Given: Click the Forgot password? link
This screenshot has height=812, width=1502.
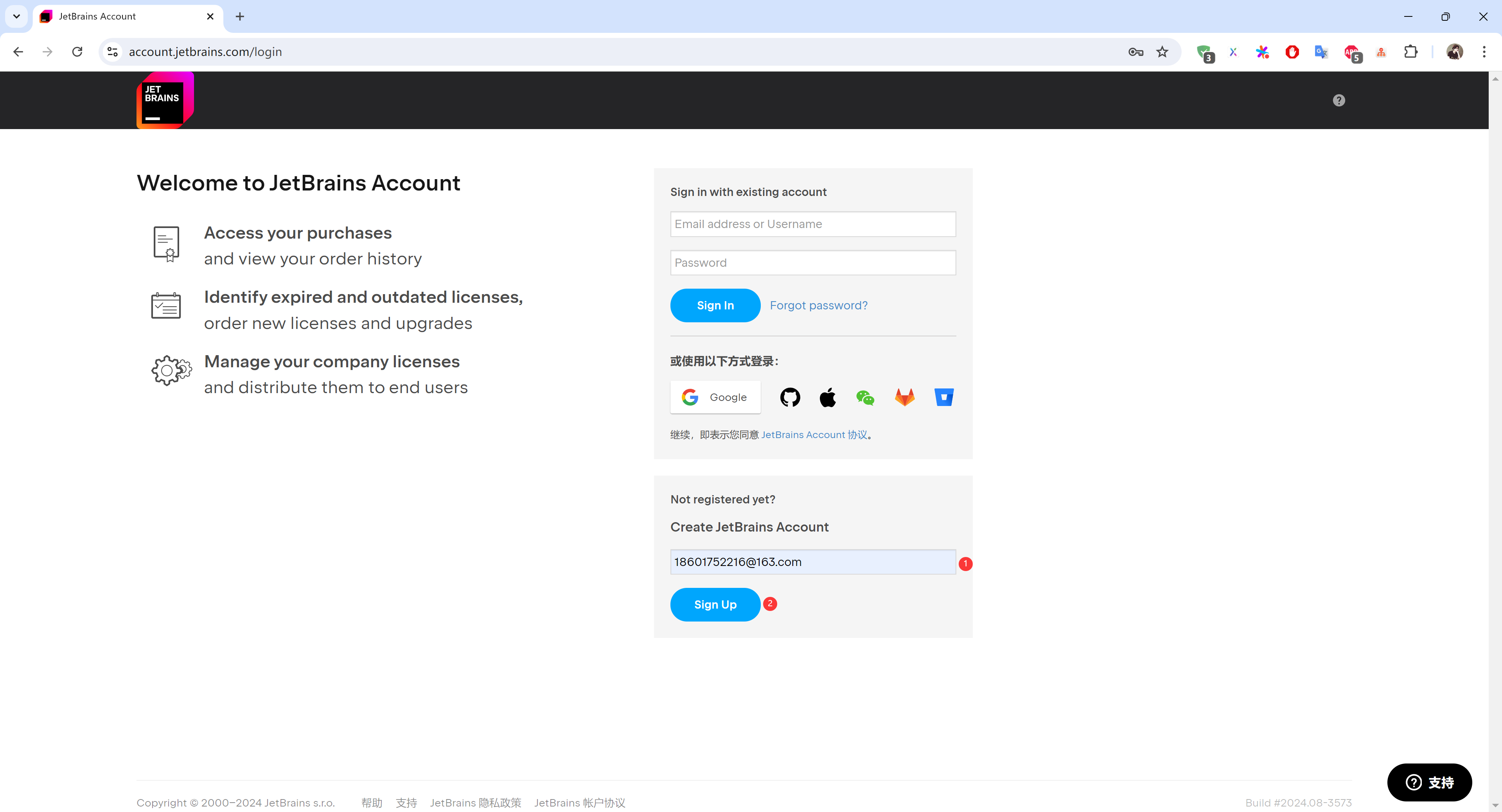Looking at the screenshot, I should pos(818,305).
